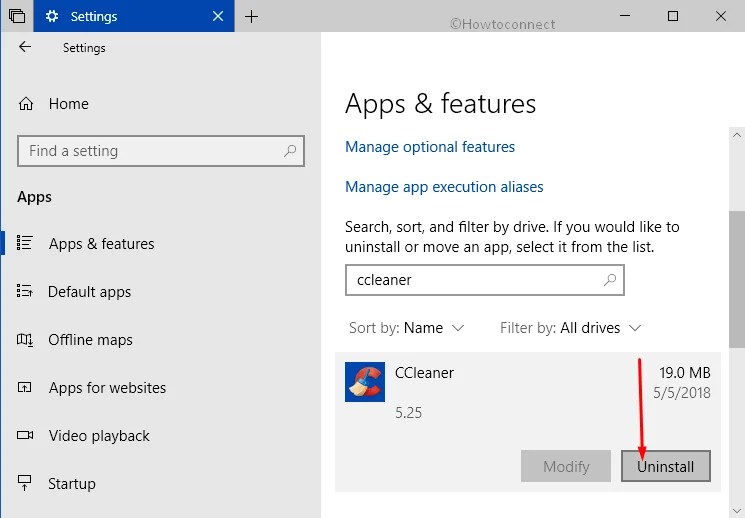The width and height of the screenshot is (745, 518).
Task: Click the ccleaner app search field
Action: pos(485,280)
